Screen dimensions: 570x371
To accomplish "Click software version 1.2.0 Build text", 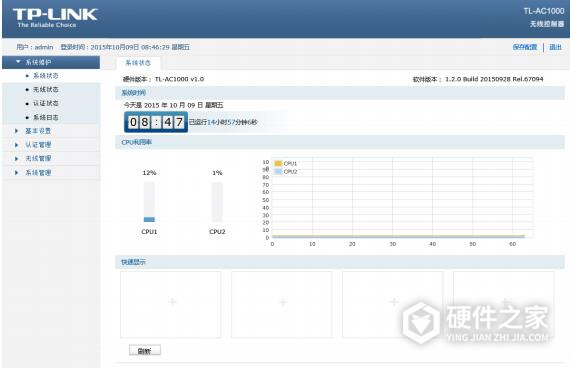I will tap(494, 79).
